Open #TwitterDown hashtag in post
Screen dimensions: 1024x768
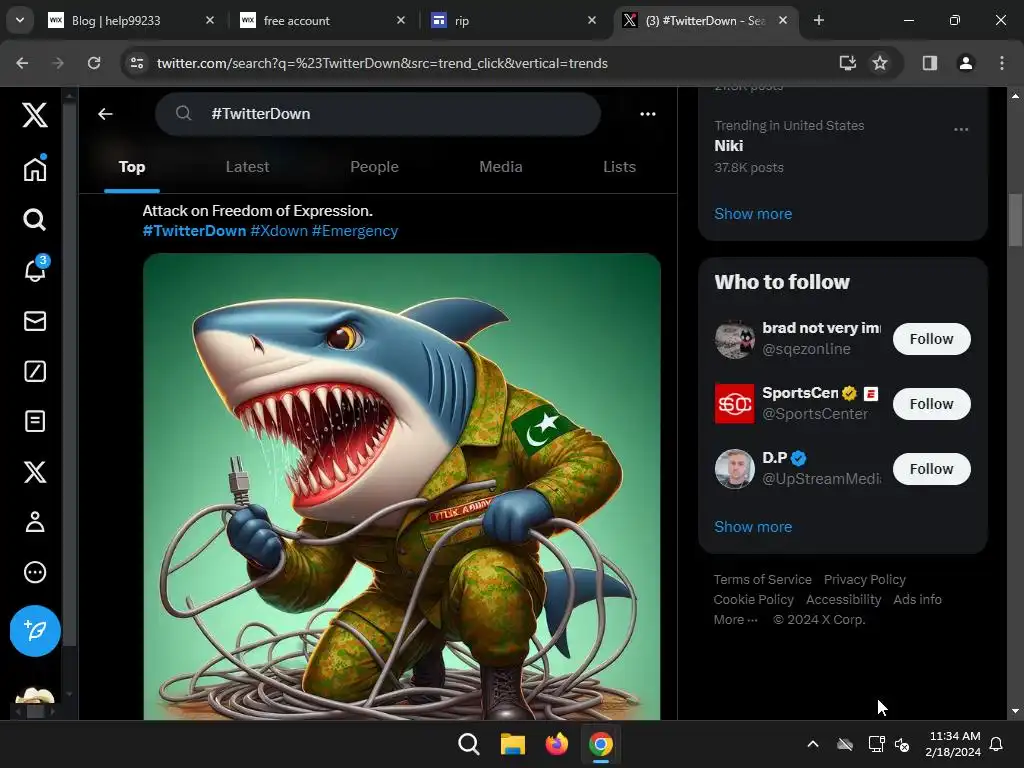coord(195,231)
